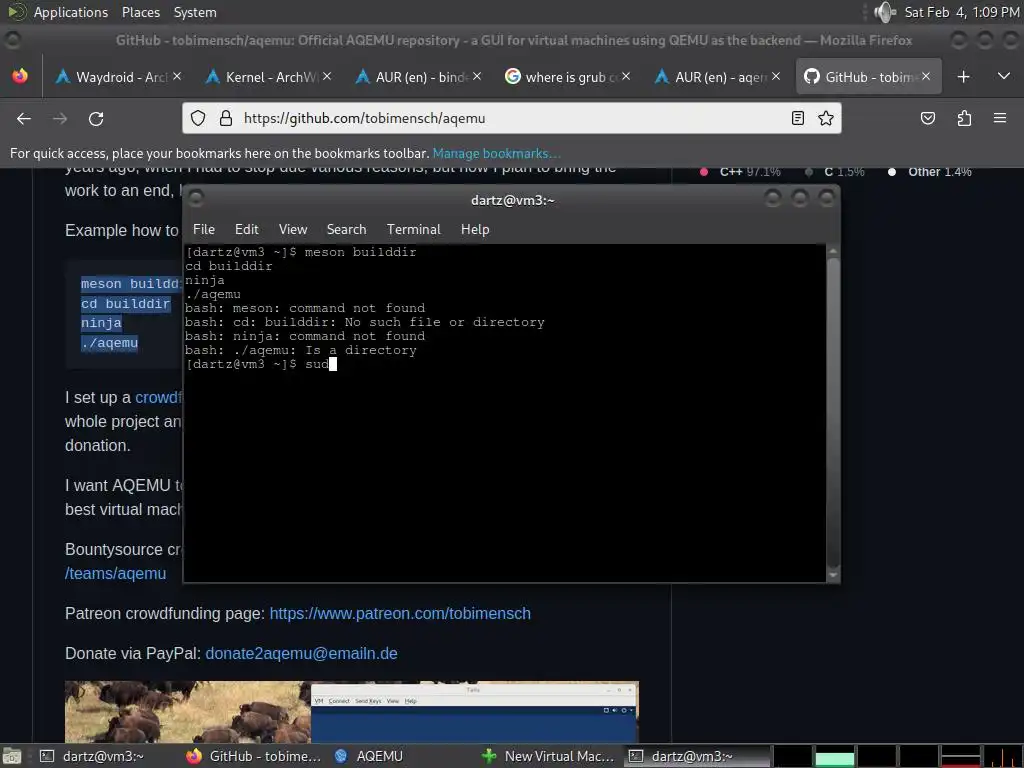The width and height of the screenshot is (1024, 768).
Task: Expand the list all tabs chevron
Action: click(x=1004, y=76)
